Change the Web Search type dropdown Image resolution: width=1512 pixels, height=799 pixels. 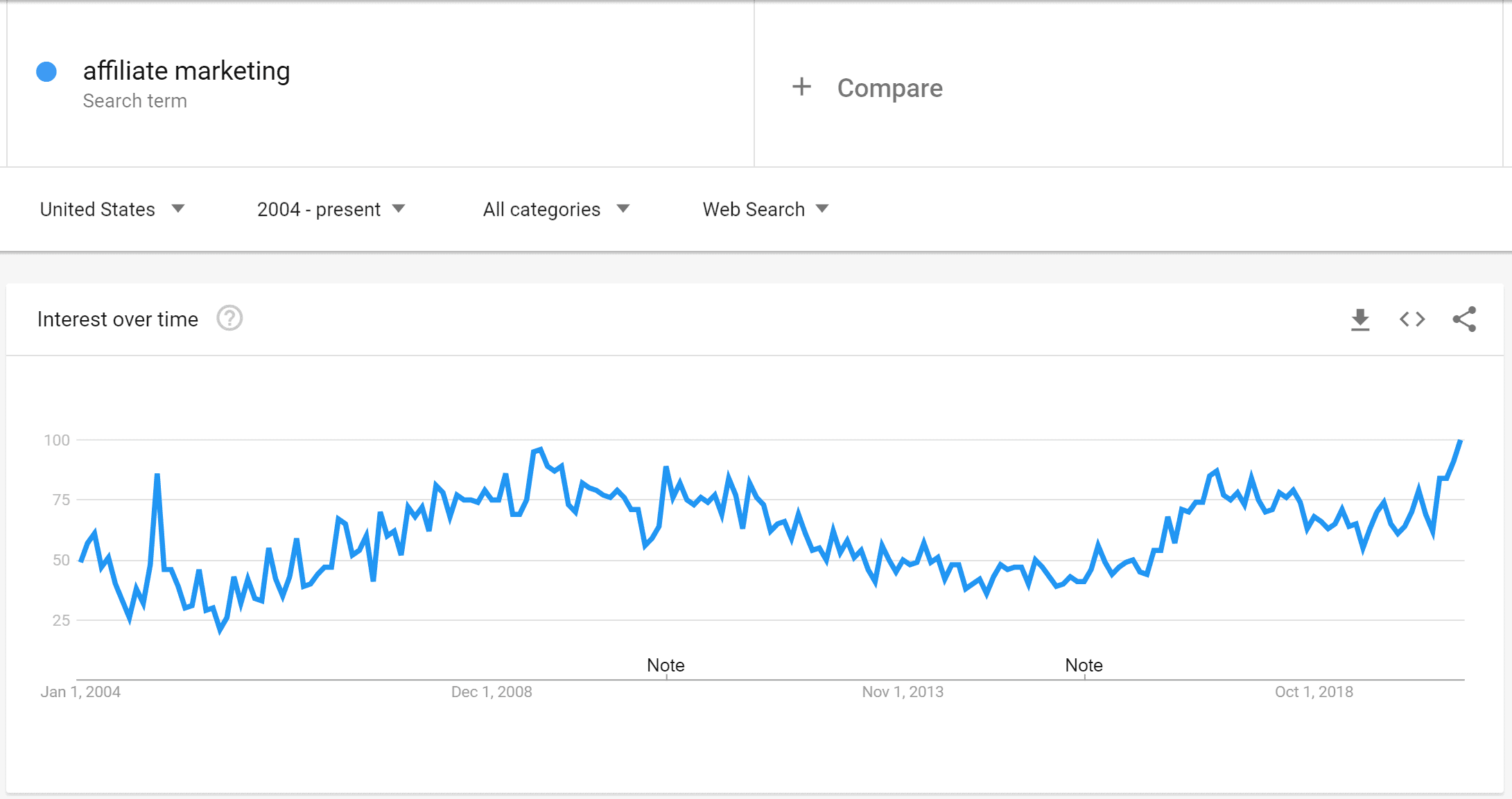click(x=765, y=209)
